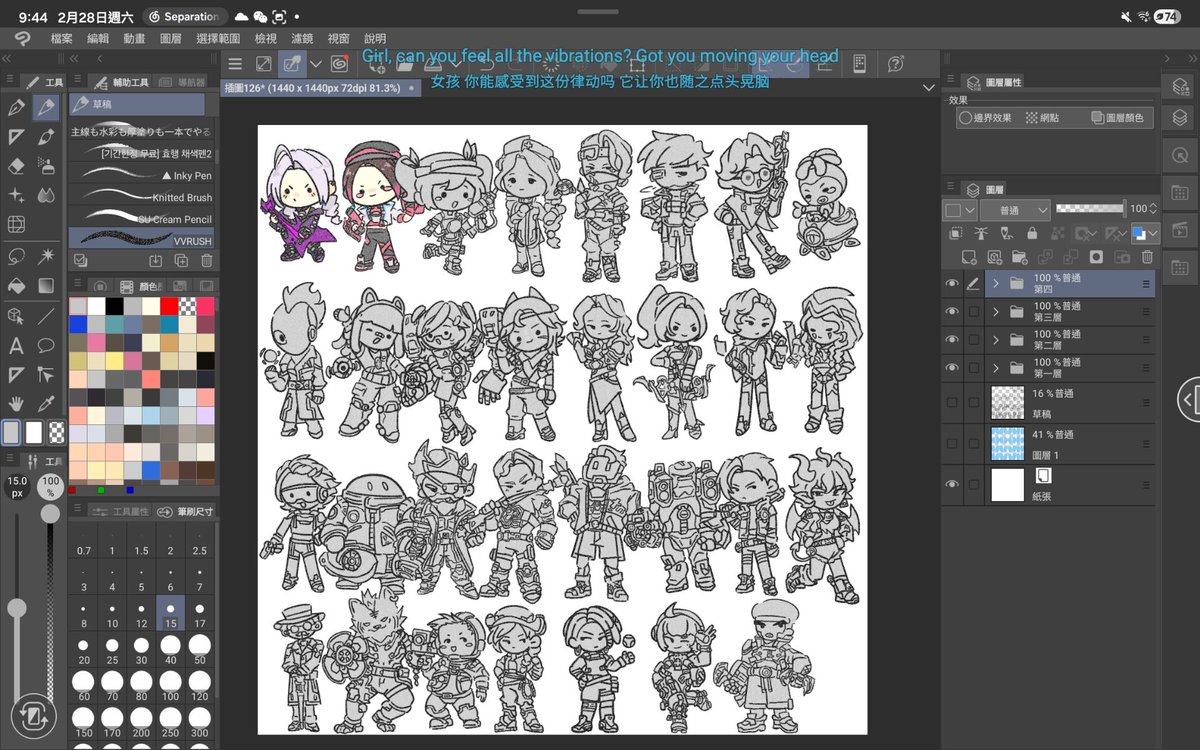Open the 編輯 menu
This screenshot has height=750, width=1200.
pos(98,38)
